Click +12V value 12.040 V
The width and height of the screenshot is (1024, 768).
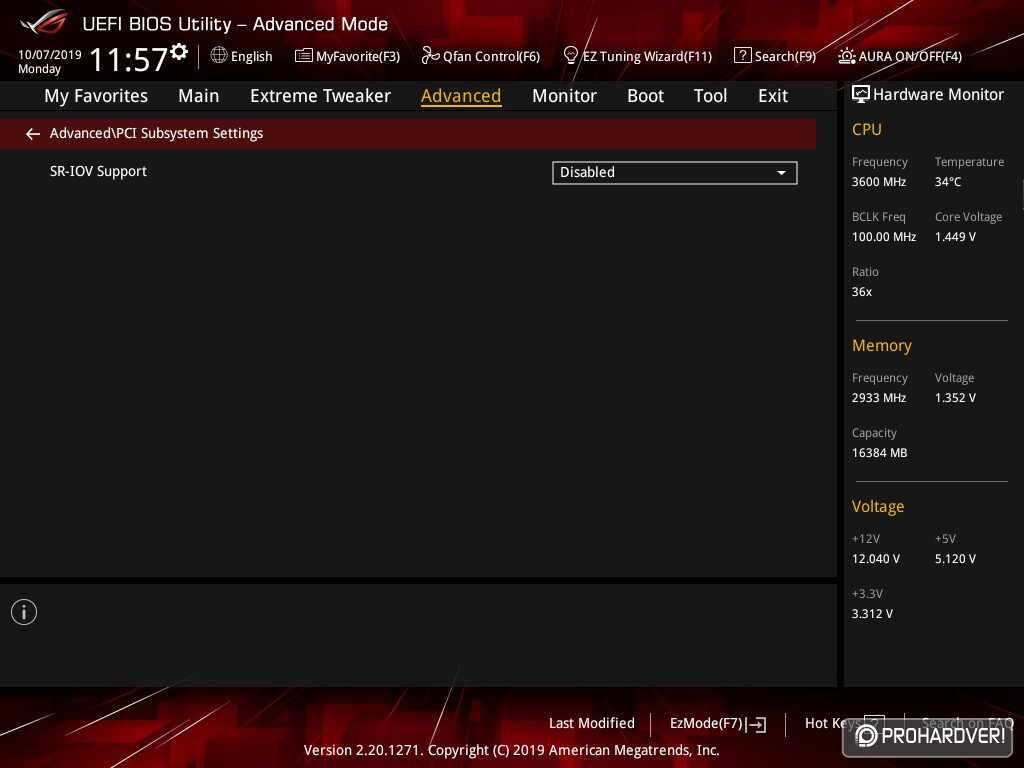[x=875, y=558]
